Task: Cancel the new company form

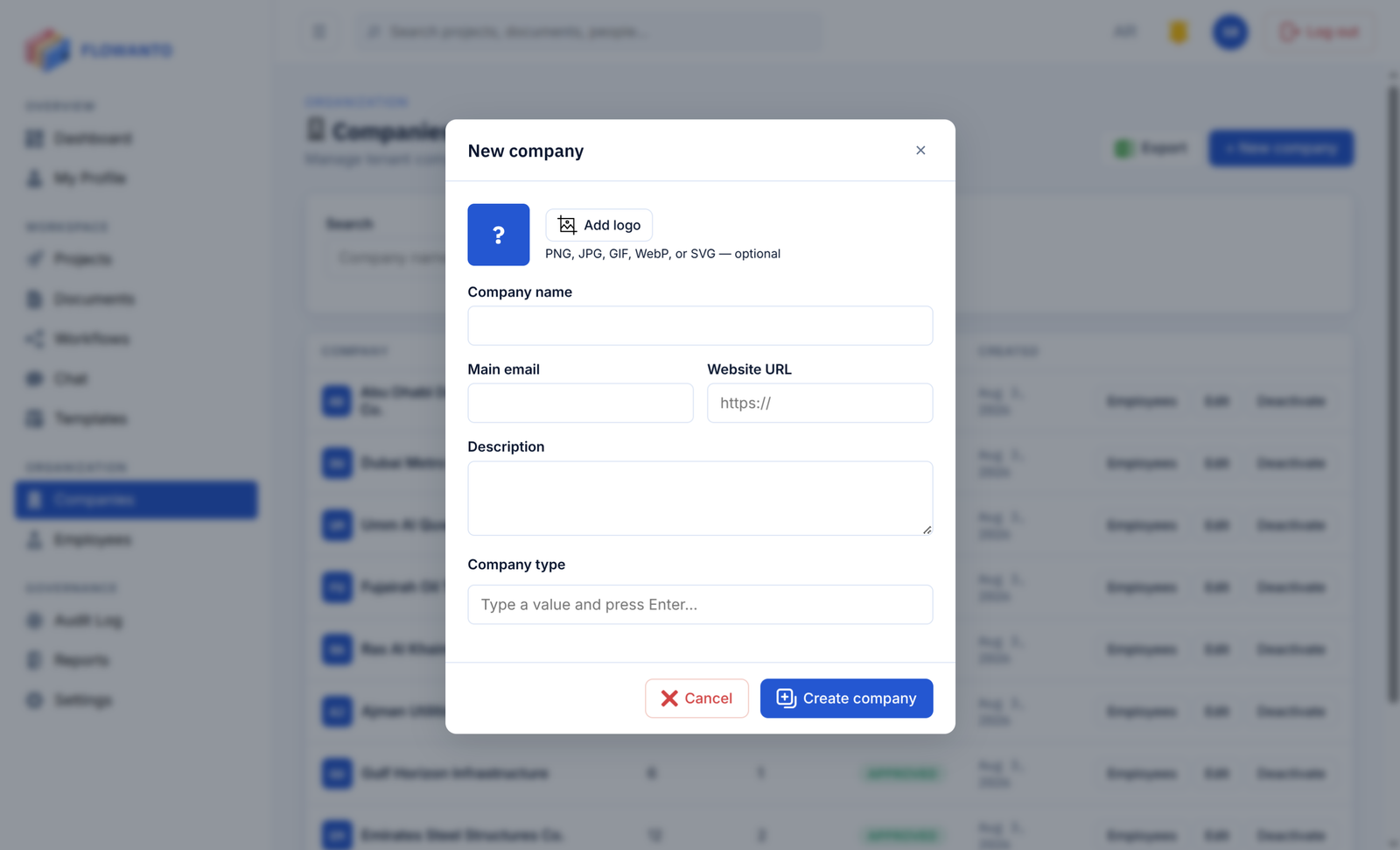Action: point(696,699)
